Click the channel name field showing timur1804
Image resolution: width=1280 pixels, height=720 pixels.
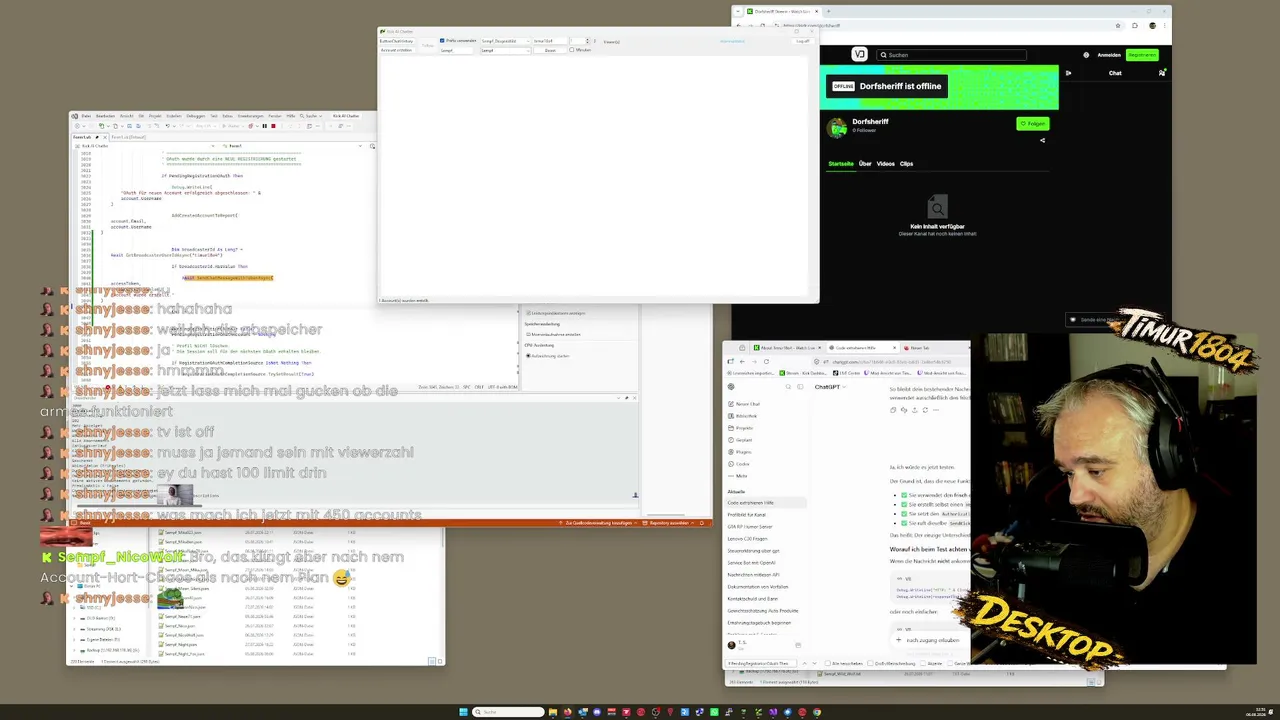(549, 41)
